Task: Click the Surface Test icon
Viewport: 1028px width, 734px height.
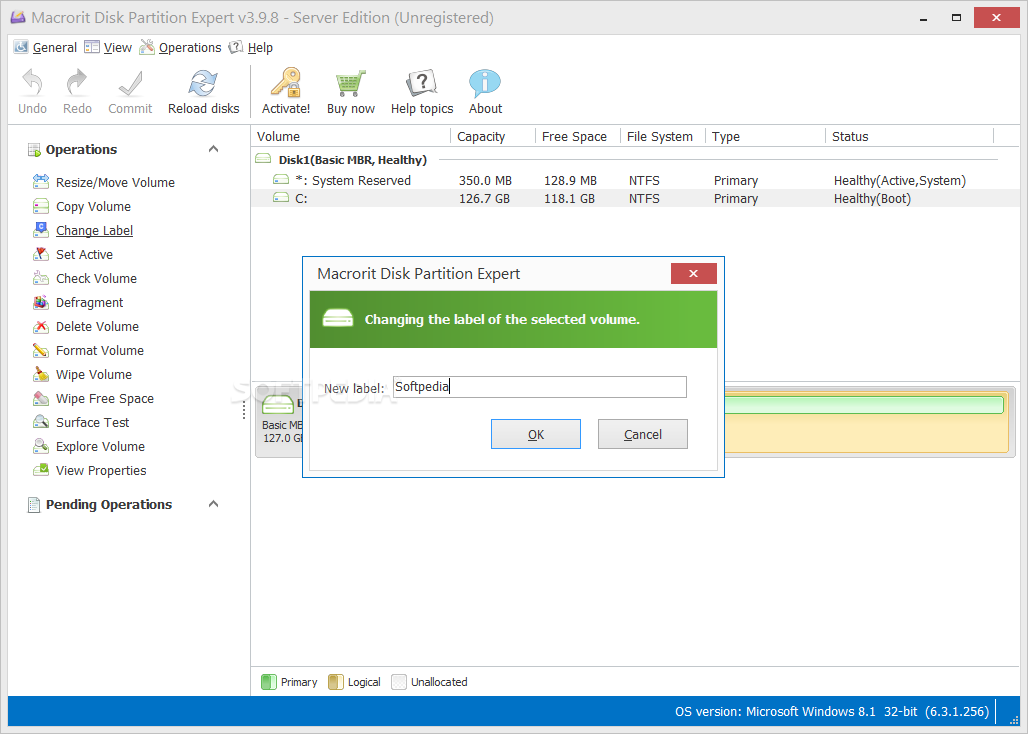Action: 41,422
